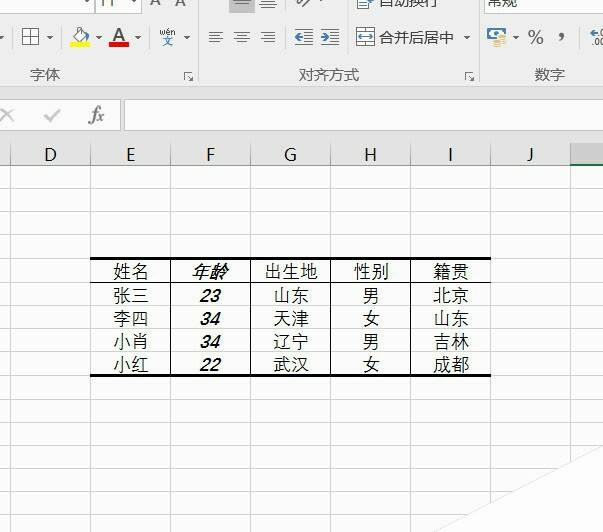The height and width of the screenshot is (532, 603).
Task: Center text horizontally in the cell
Action: (242, 37)
